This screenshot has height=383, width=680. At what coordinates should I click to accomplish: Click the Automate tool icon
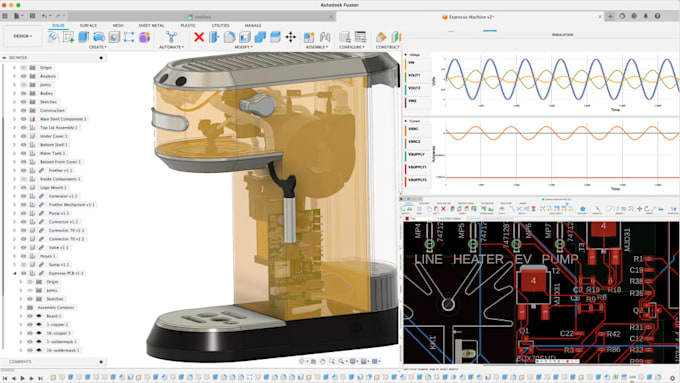point(171,37)
